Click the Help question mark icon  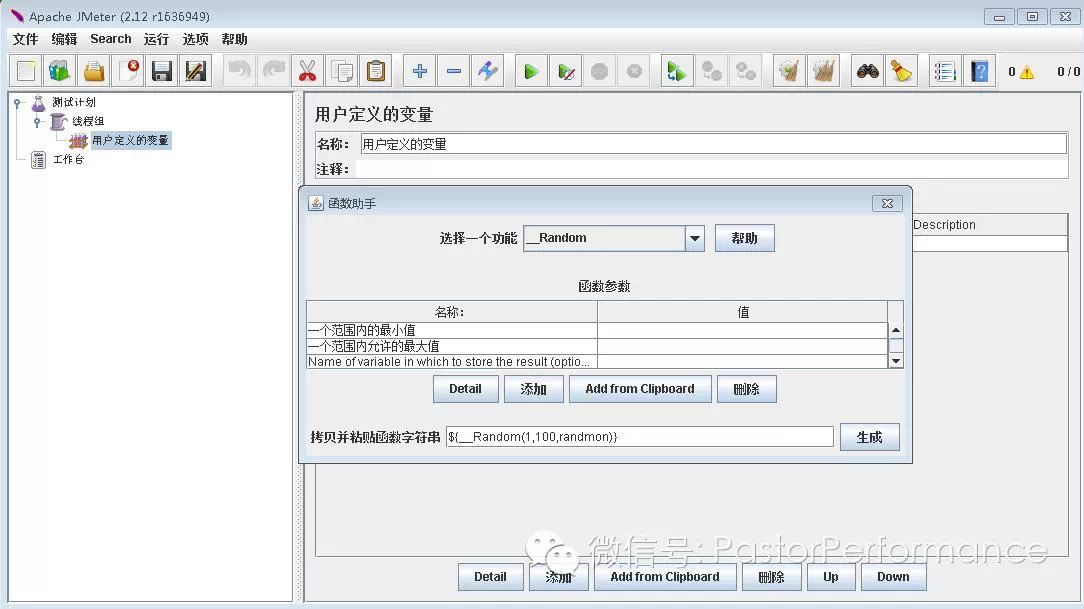[x=979, y=71]
